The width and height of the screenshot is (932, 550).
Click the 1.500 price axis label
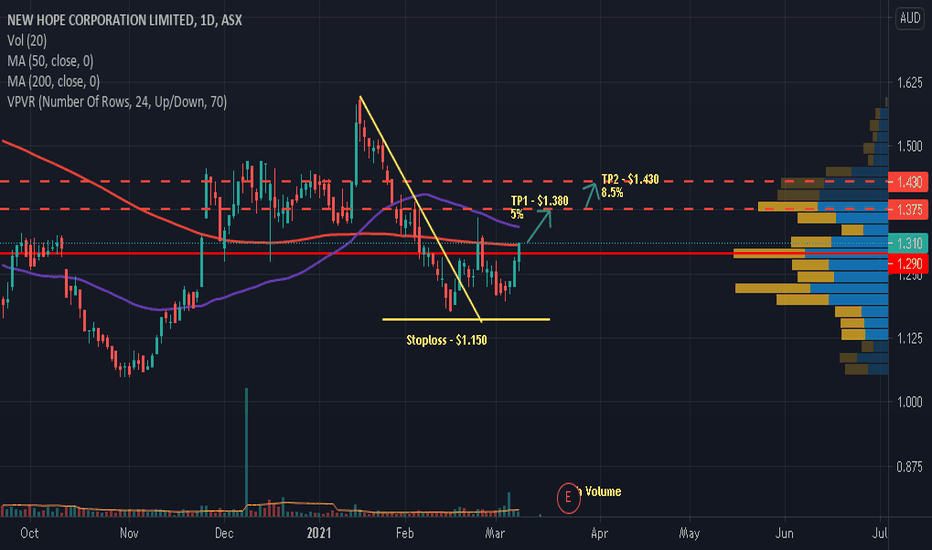pos(909,146)
